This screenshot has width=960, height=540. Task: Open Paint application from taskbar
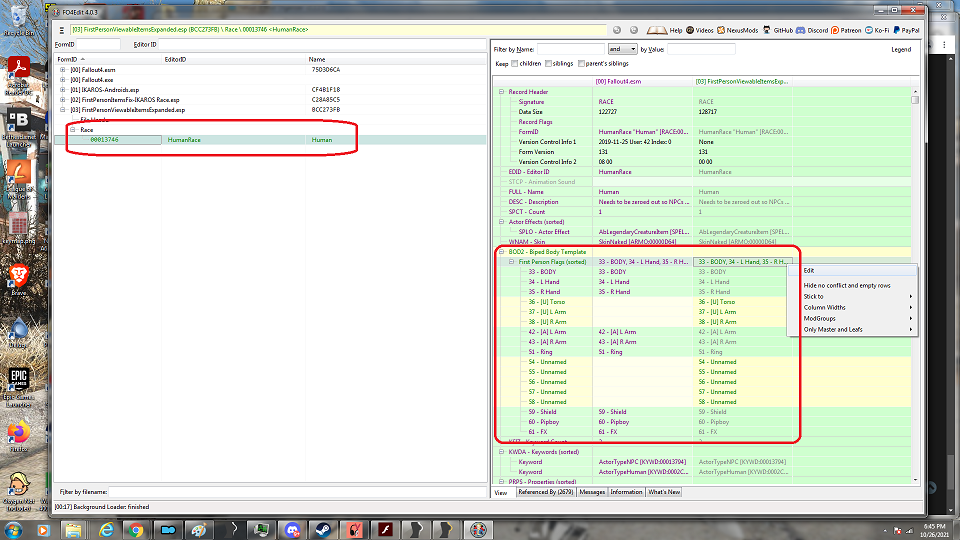(198, 530)
